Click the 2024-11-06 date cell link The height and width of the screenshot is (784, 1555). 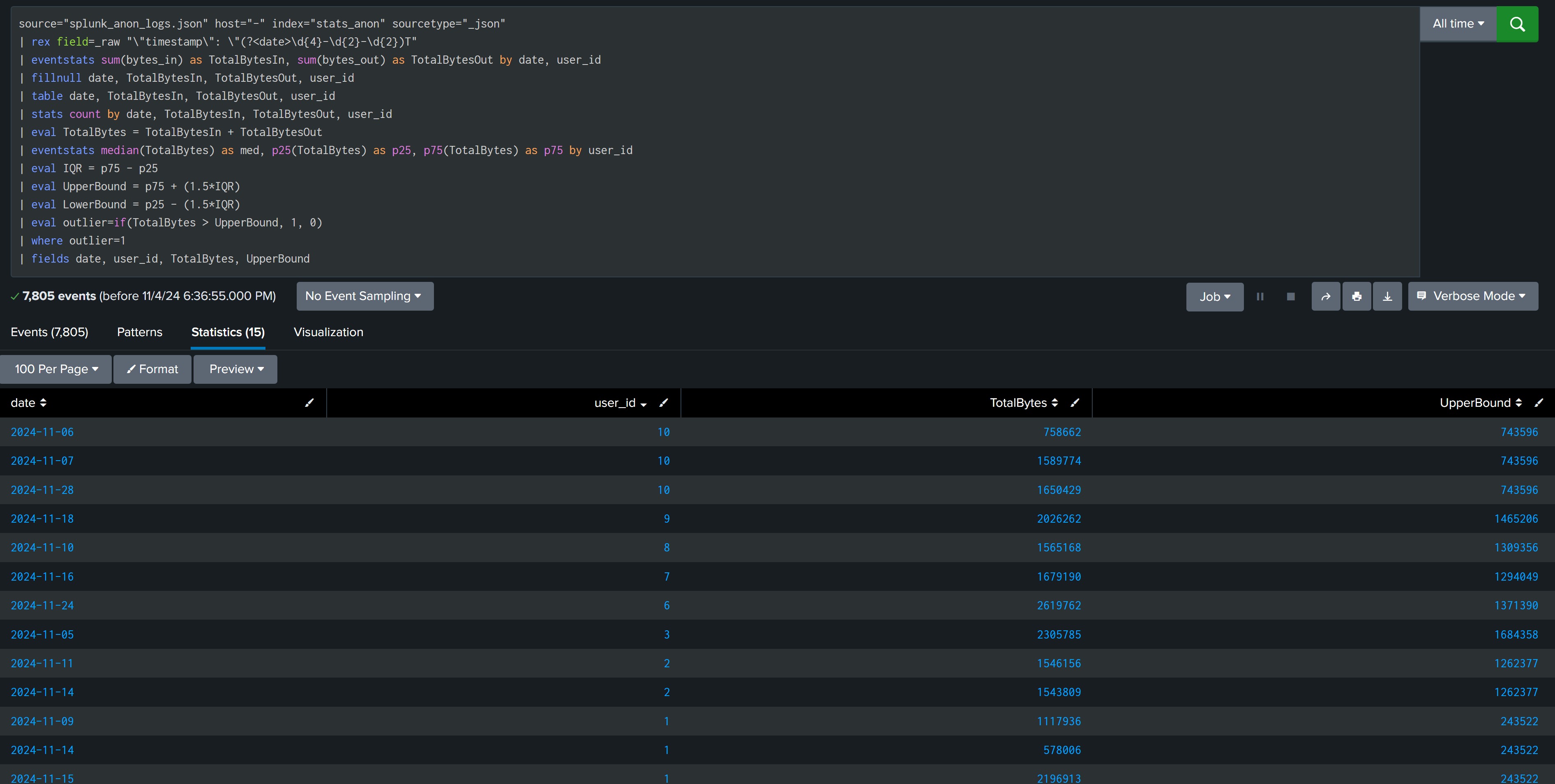[x=42, y=432]
